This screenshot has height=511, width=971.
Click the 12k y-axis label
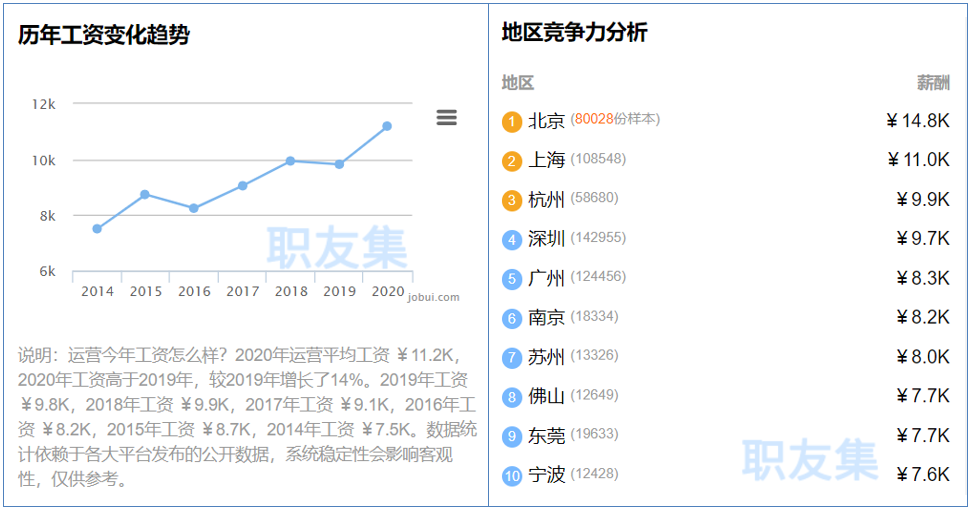43,104
